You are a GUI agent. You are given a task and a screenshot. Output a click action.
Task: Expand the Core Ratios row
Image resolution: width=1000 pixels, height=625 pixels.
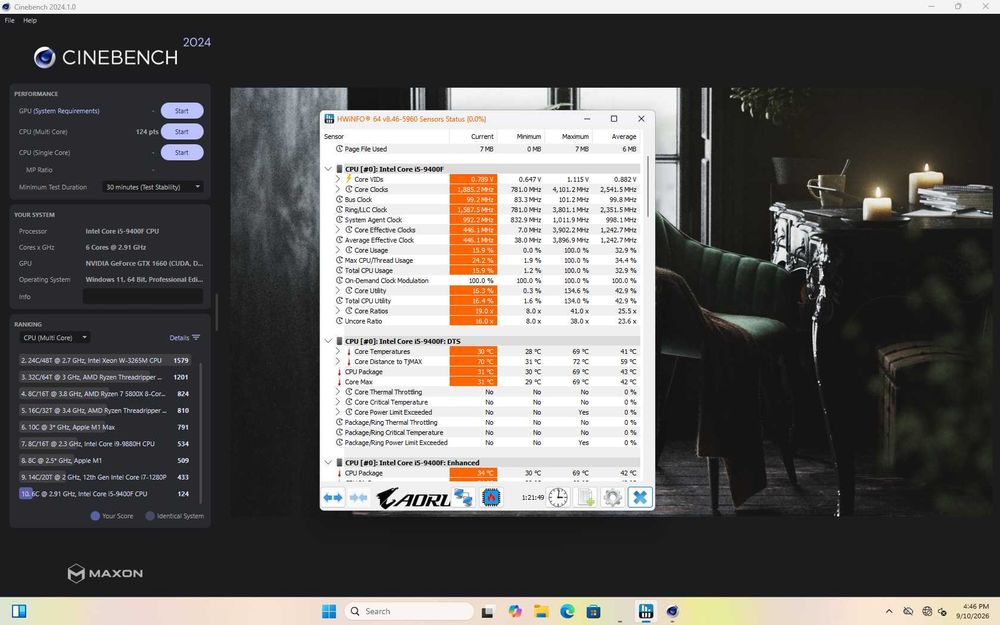338,311
